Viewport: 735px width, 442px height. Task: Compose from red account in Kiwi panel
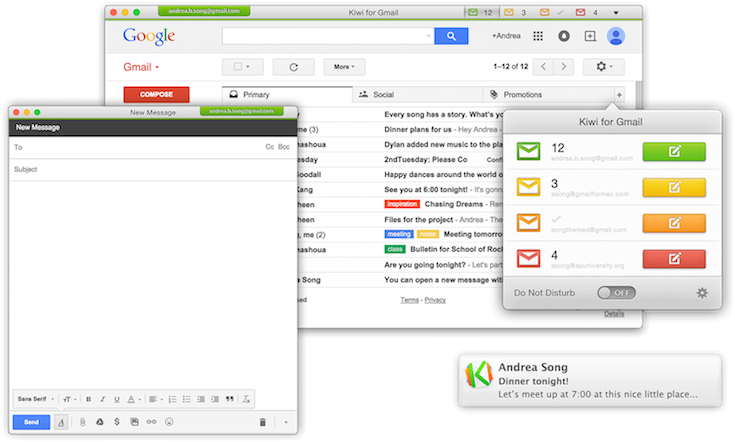[674, 259]
